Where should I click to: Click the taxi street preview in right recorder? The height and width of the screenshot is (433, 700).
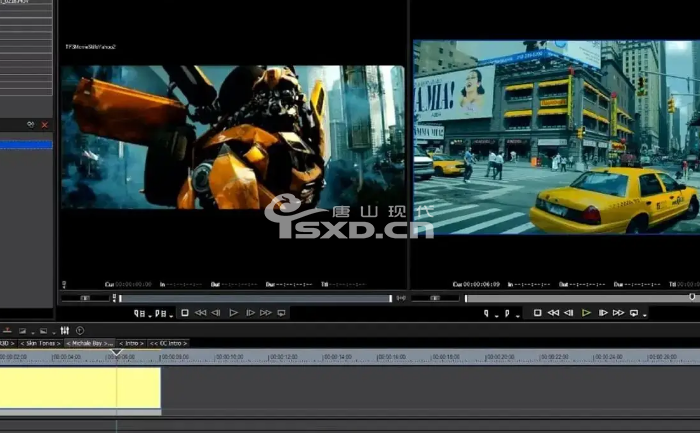(x=556, y=137)
